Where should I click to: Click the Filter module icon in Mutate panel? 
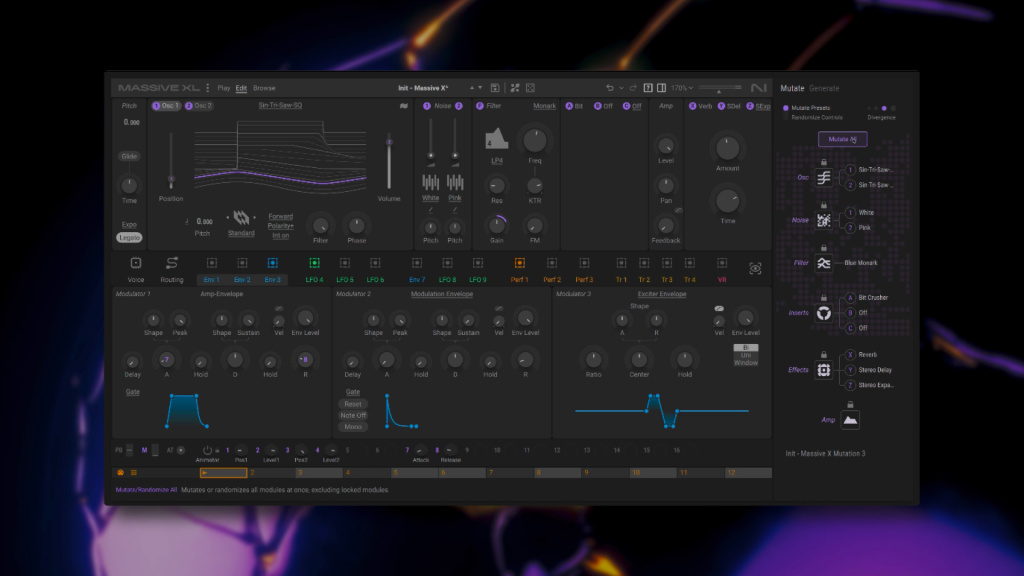click(824, 263)
